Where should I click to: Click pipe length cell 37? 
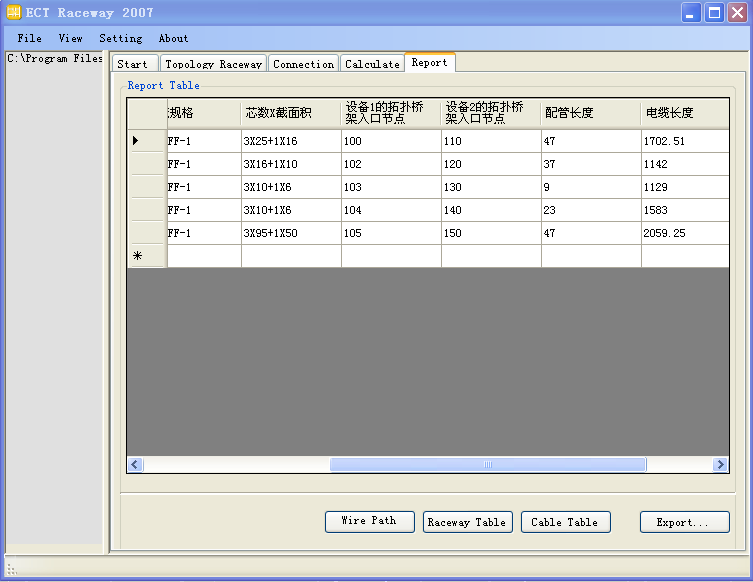pyautogui.click(x=591, y=164)
